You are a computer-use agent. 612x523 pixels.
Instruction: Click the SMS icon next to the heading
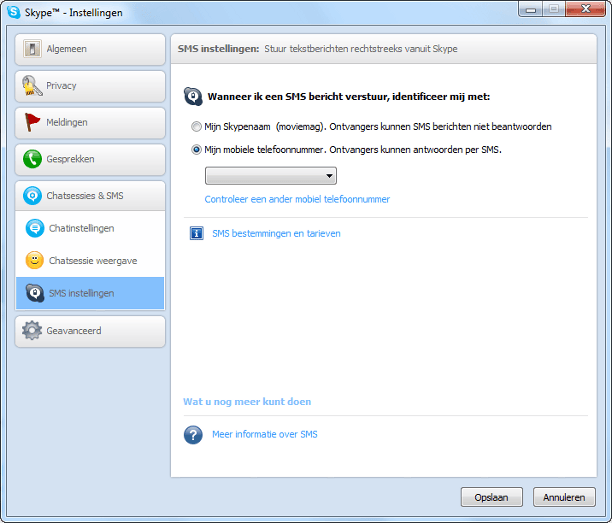(193, 96)
